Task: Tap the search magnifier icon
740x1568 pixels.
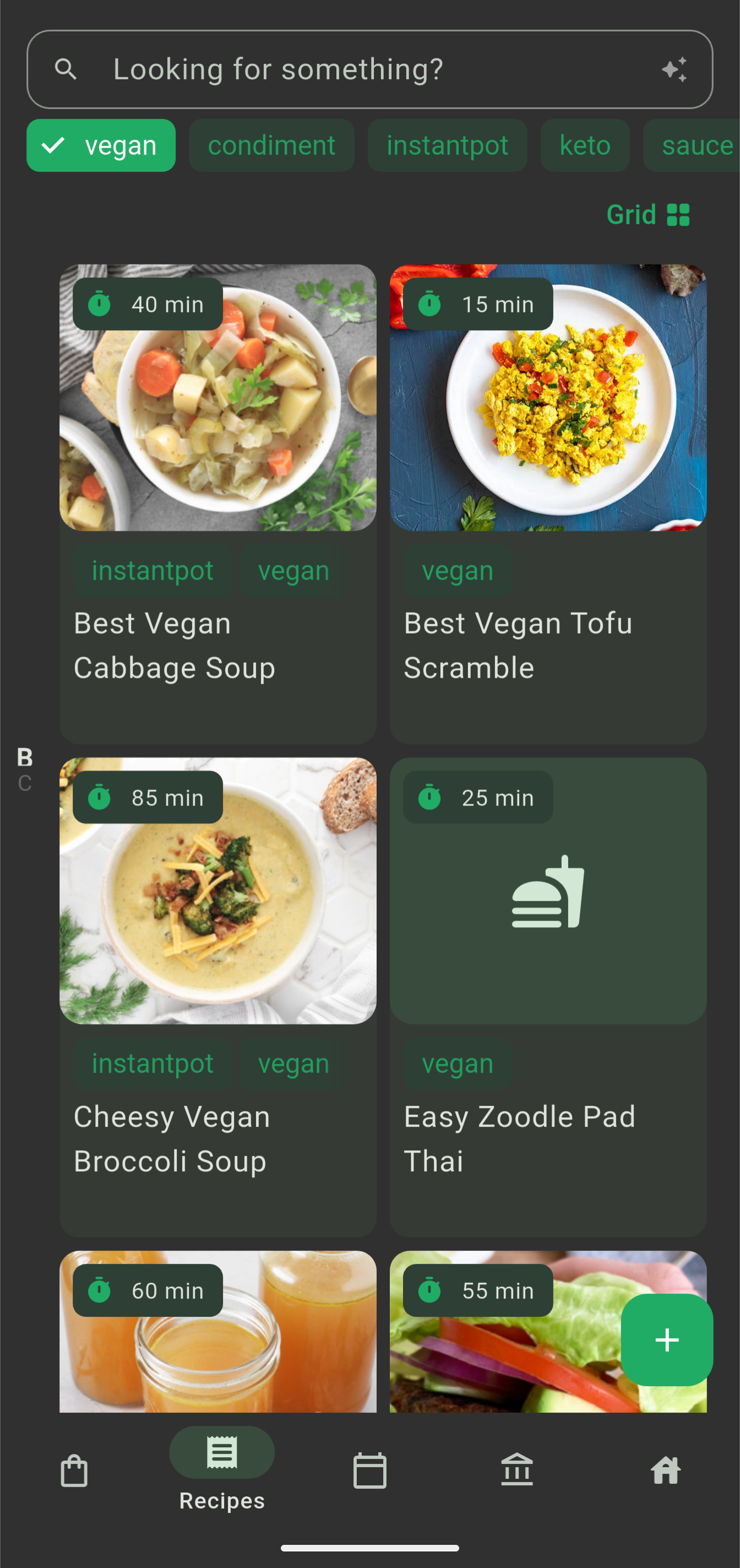Action: [66, 69]
